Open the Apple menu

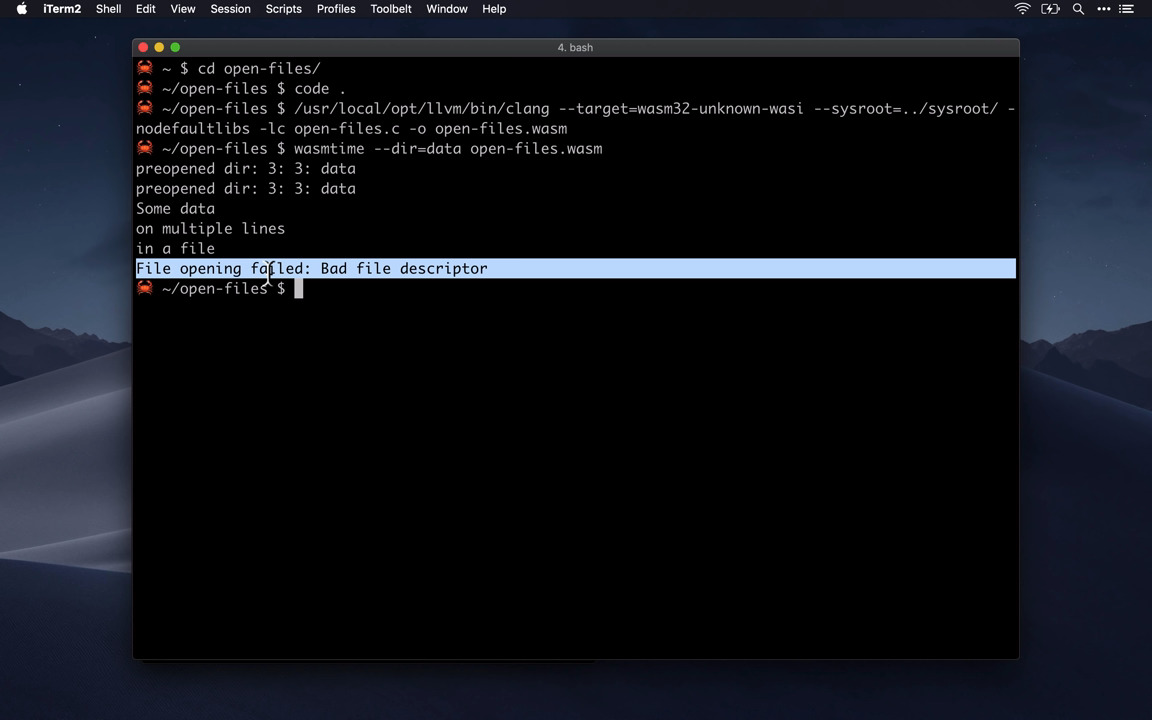[22, 9]
